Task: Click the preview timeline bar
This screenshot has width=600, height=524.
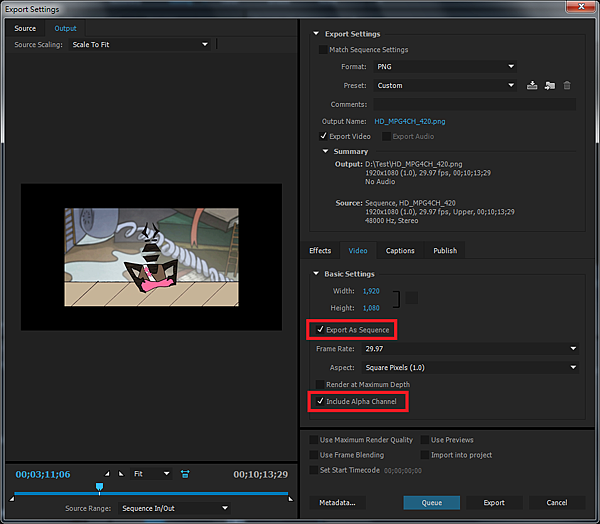Action: pos(151,494)
